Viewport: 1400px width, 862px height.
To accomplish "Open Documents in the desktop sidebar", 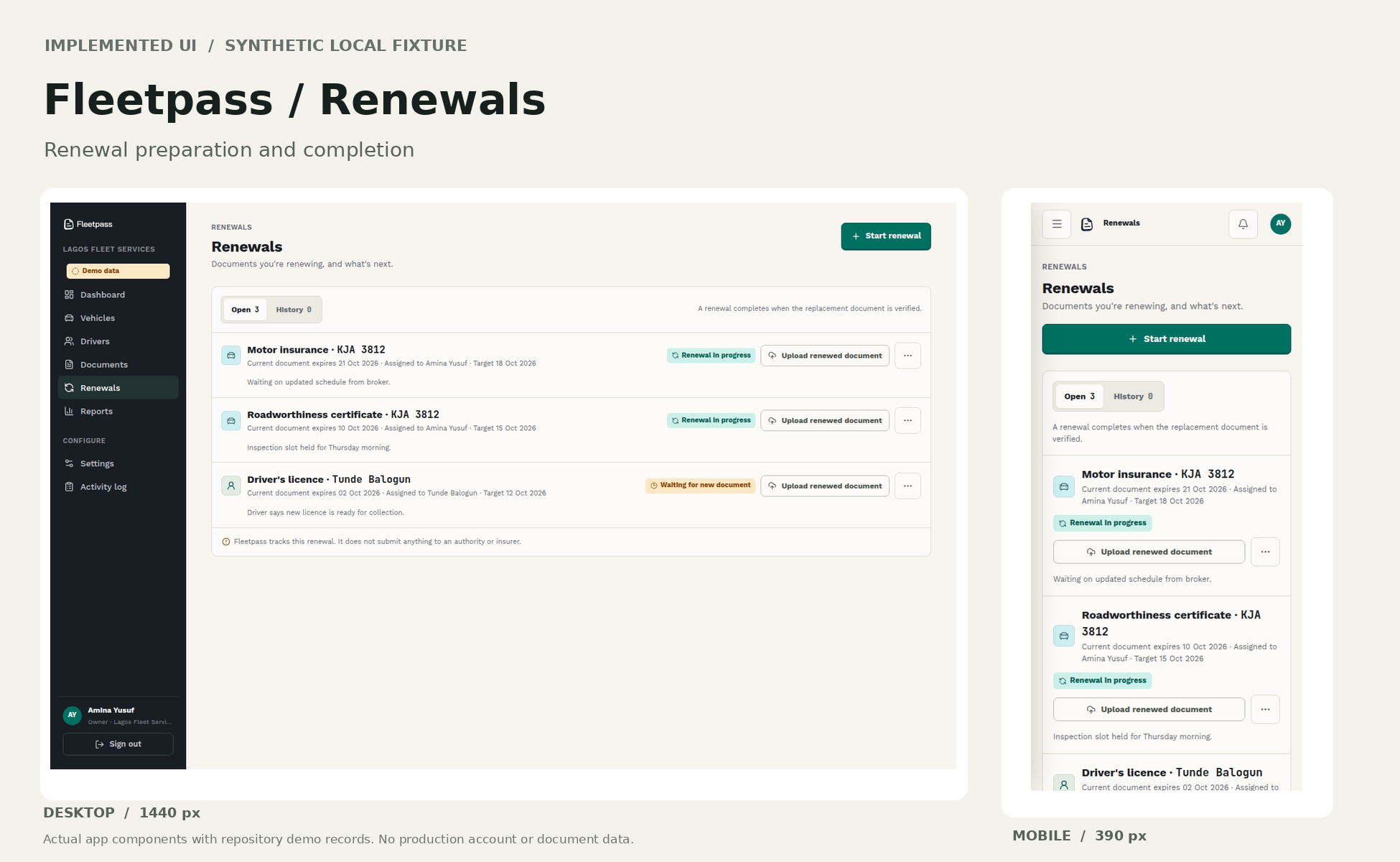I will coord(118,365).
